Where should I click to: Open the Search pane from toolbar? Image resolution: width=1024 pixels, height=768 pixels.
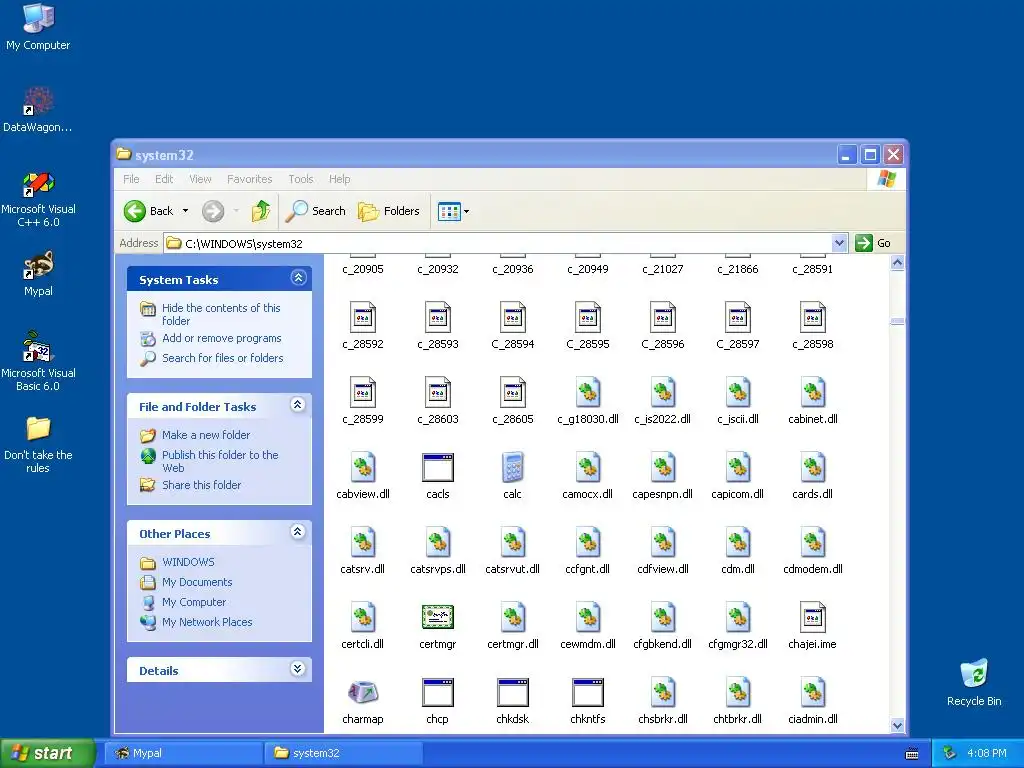click(315, 211)
